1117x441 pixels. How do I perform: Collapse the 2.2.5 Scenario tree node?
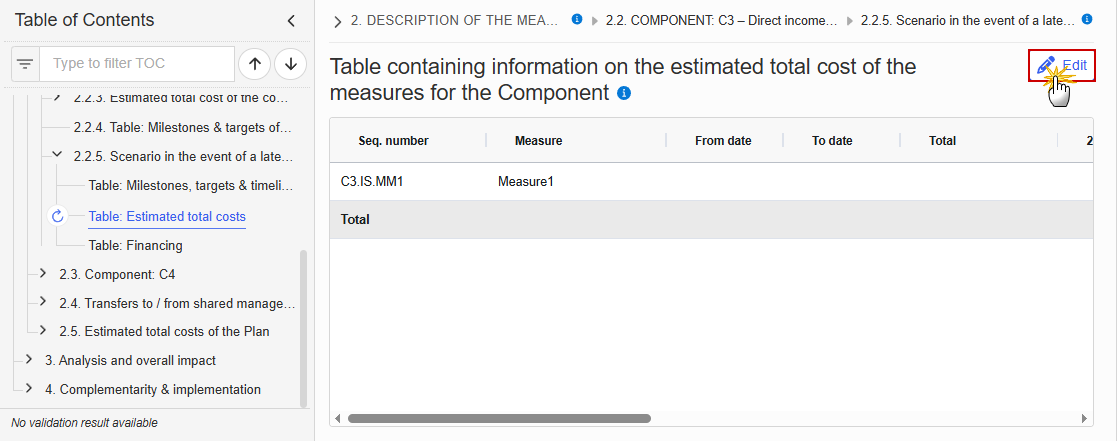coord(58,155)
